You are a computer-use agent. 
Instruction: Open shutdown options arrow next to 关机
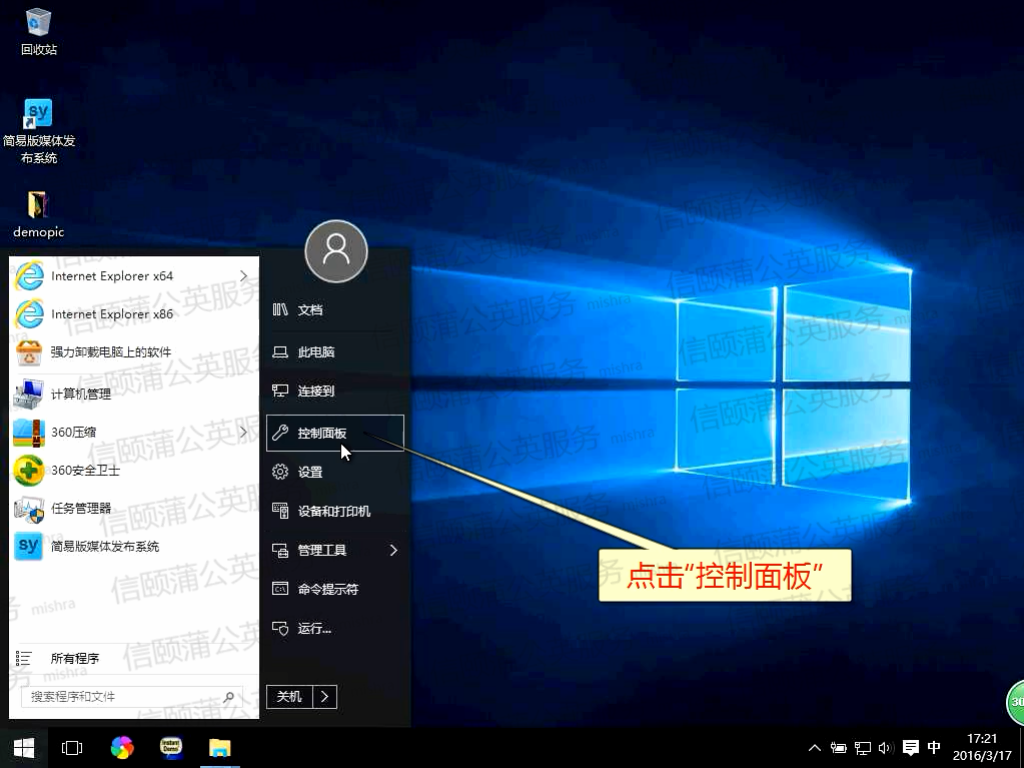(x=326, y=696)
